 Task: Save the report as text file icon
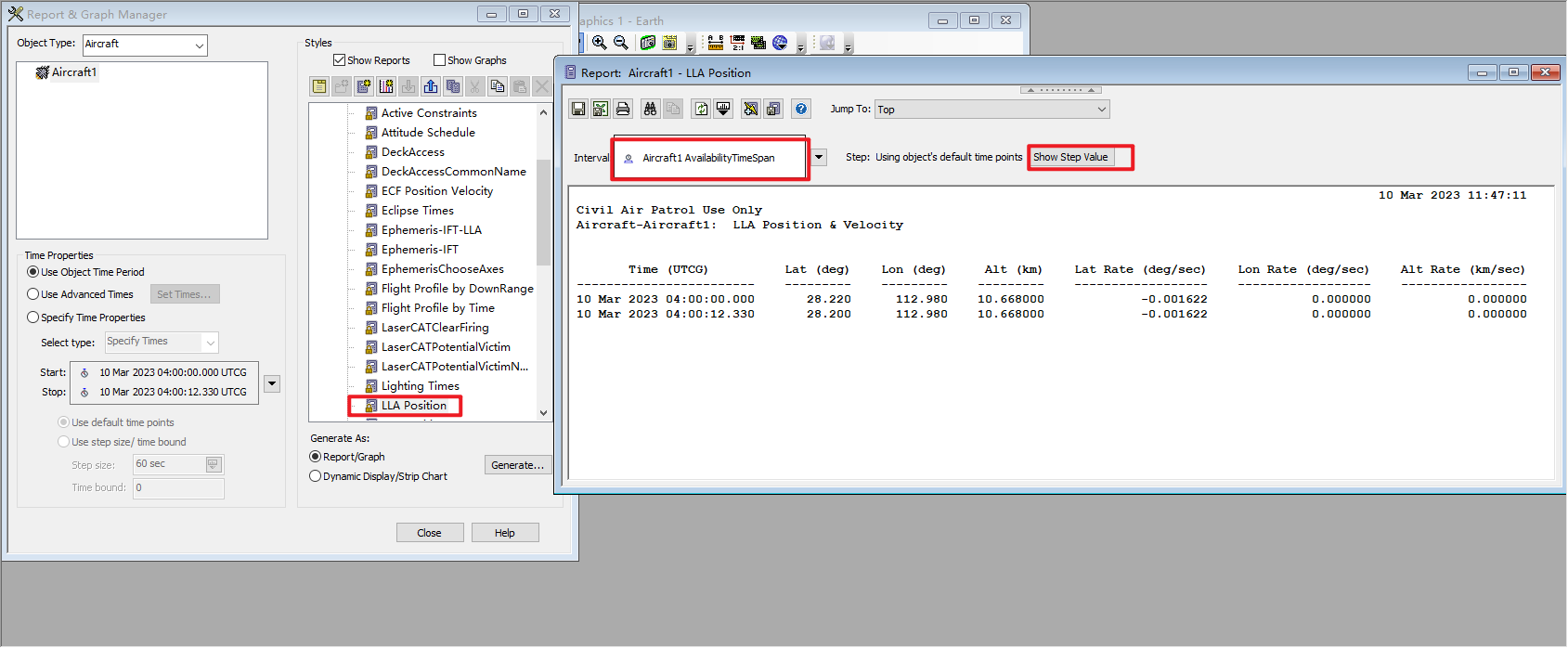pos(578,110)
